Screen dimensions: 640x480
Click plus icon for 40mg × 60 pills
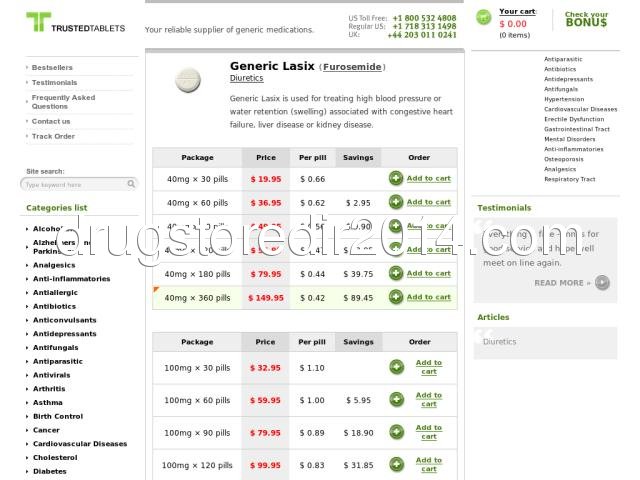(396, 202)
